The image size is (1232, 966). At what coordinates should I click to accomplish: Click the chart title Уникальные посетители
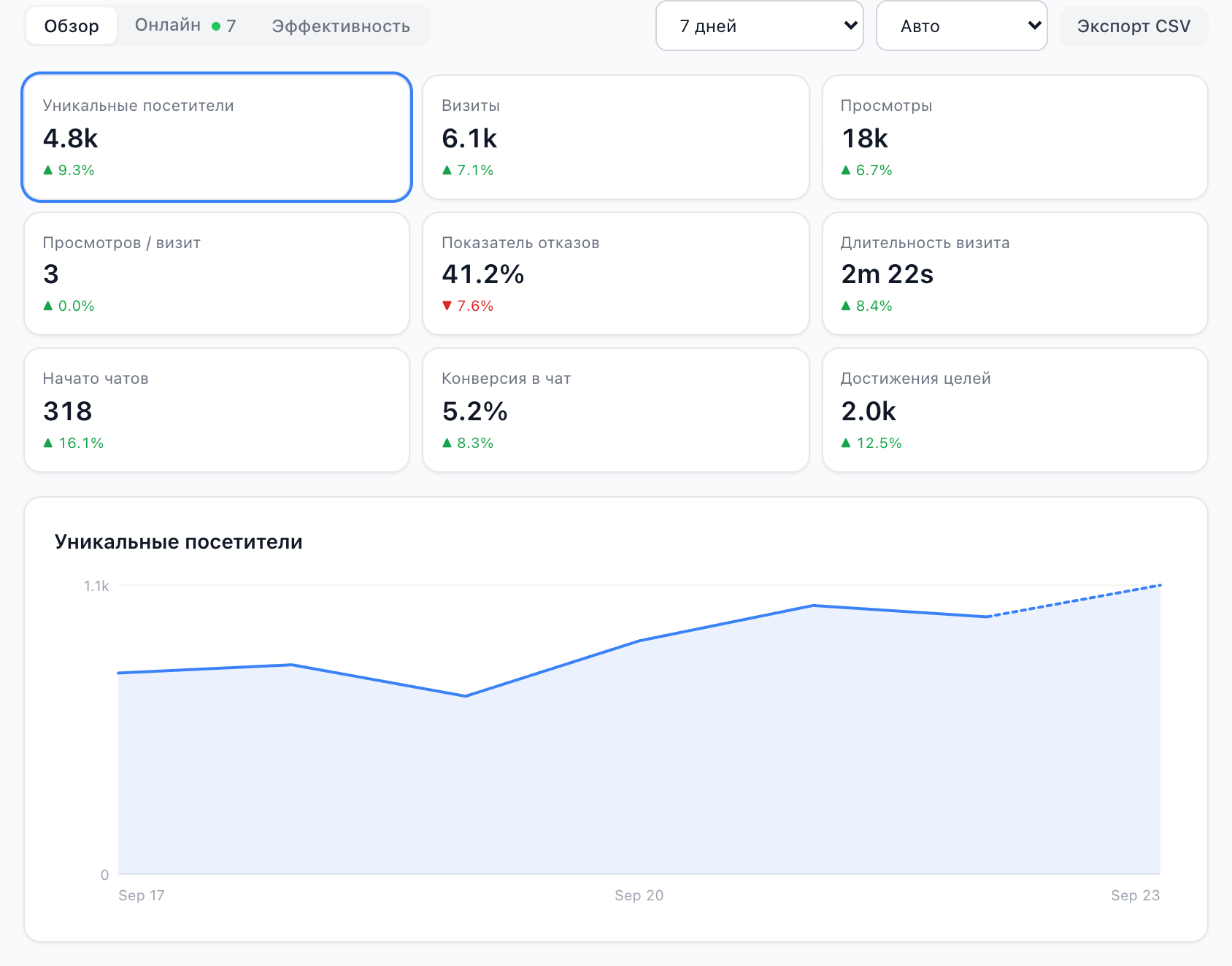coord(179,542)
